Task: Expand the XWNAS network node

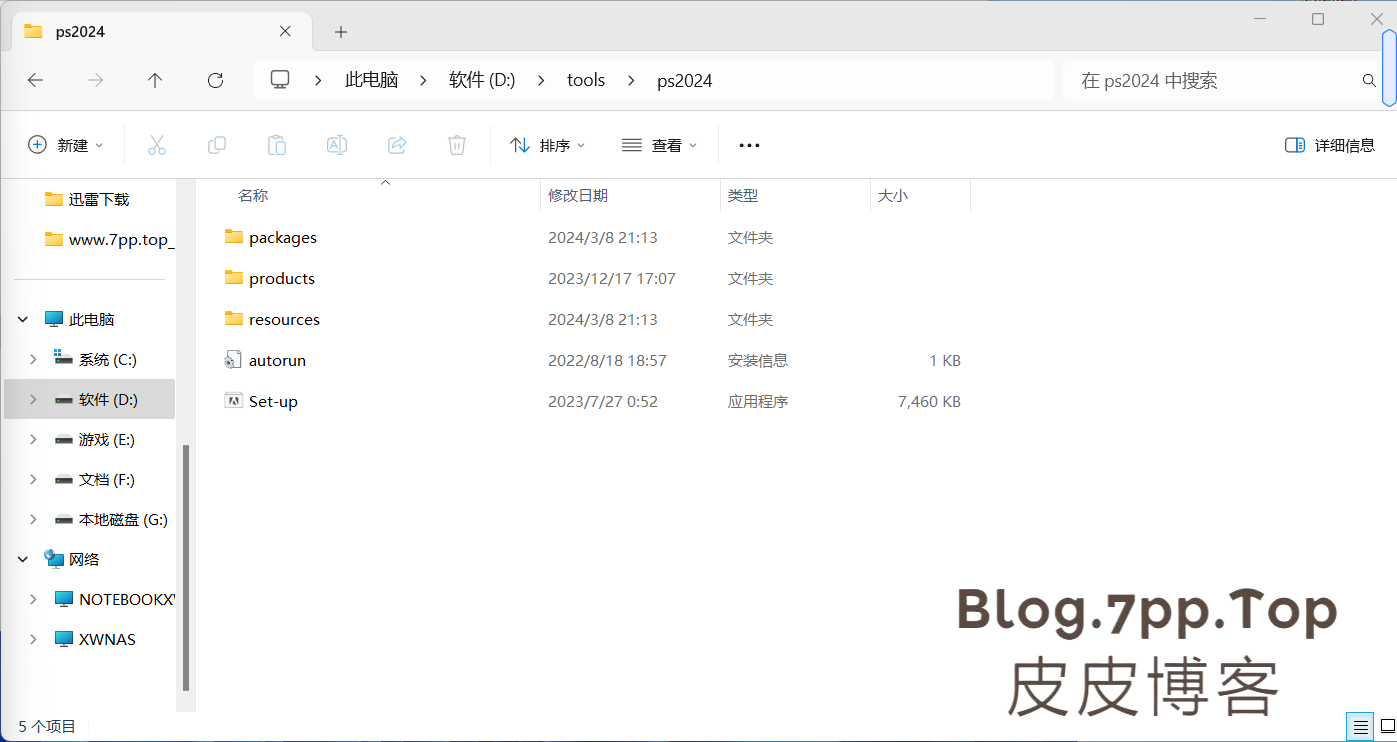Action: click(33, 639)
